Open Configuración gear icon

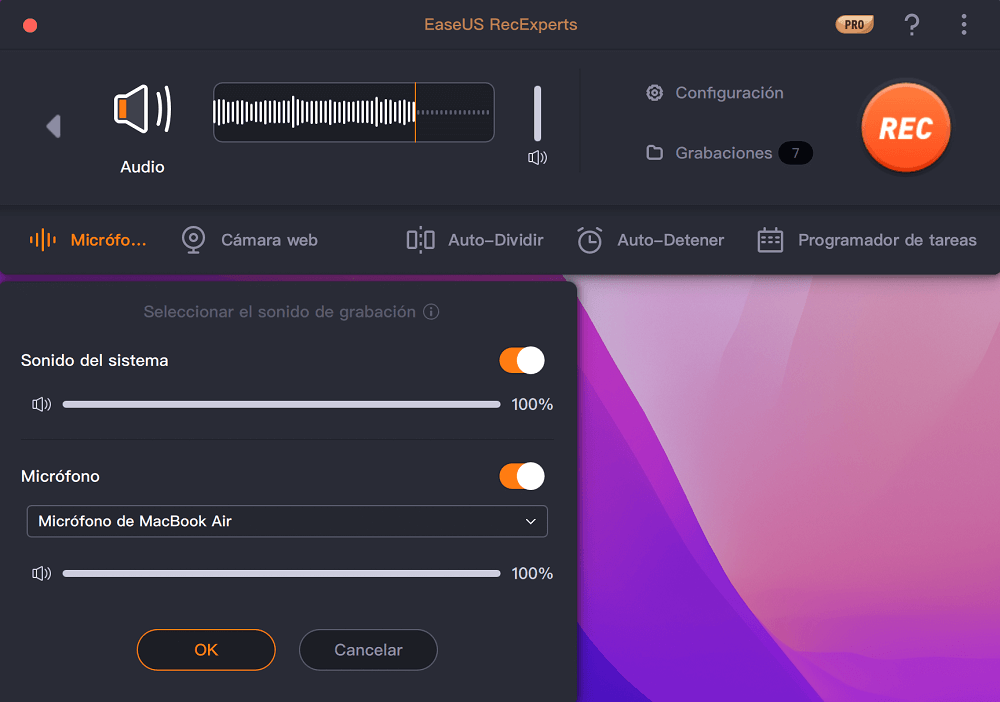pyautogui.click(x=654, y=93)
